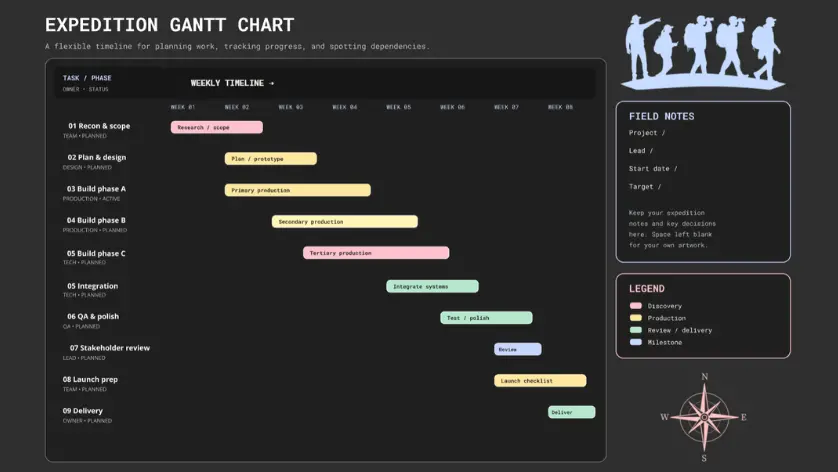This screenshot has width=838, height=472.
Task: Select the 08 Launch prep task
Action: coord(90,380)
